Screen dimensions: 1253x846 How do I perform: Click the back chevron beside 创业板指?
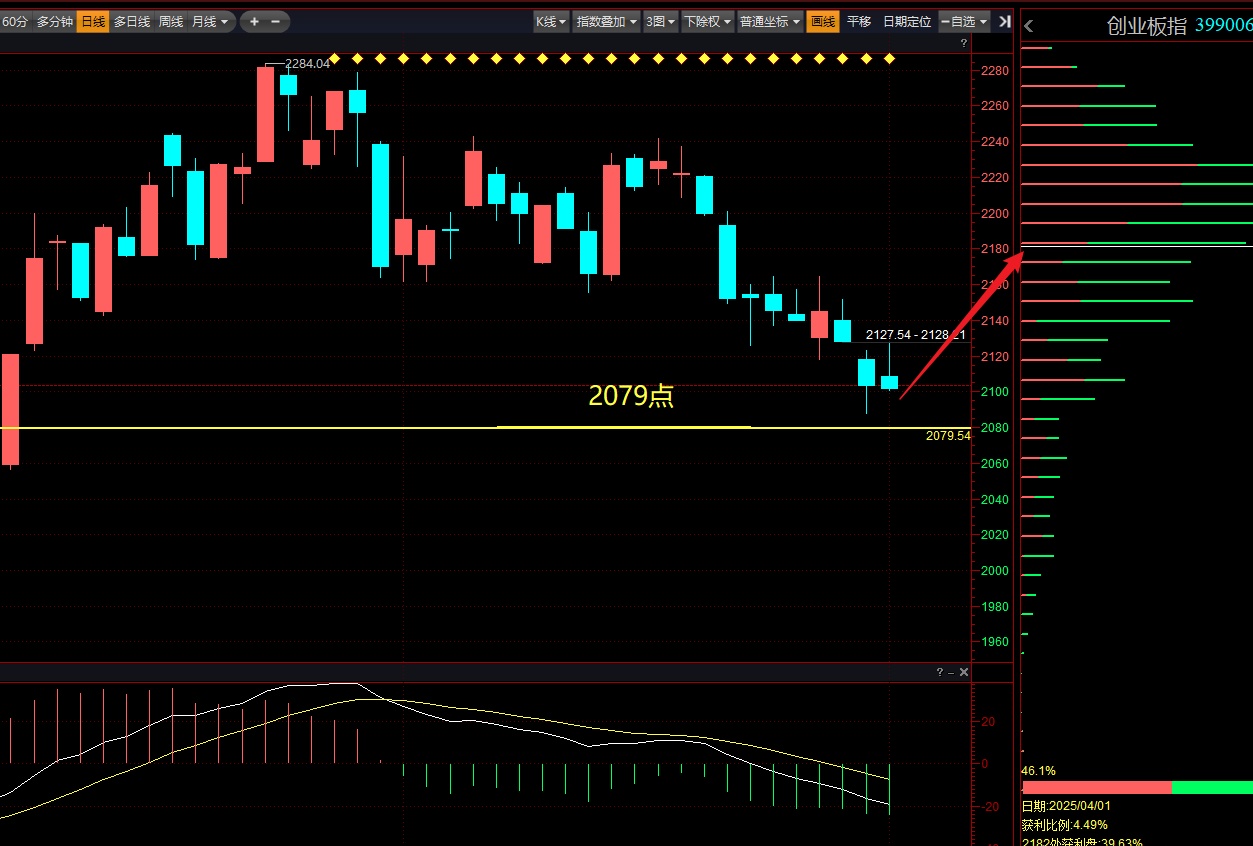click(1029, 27)
